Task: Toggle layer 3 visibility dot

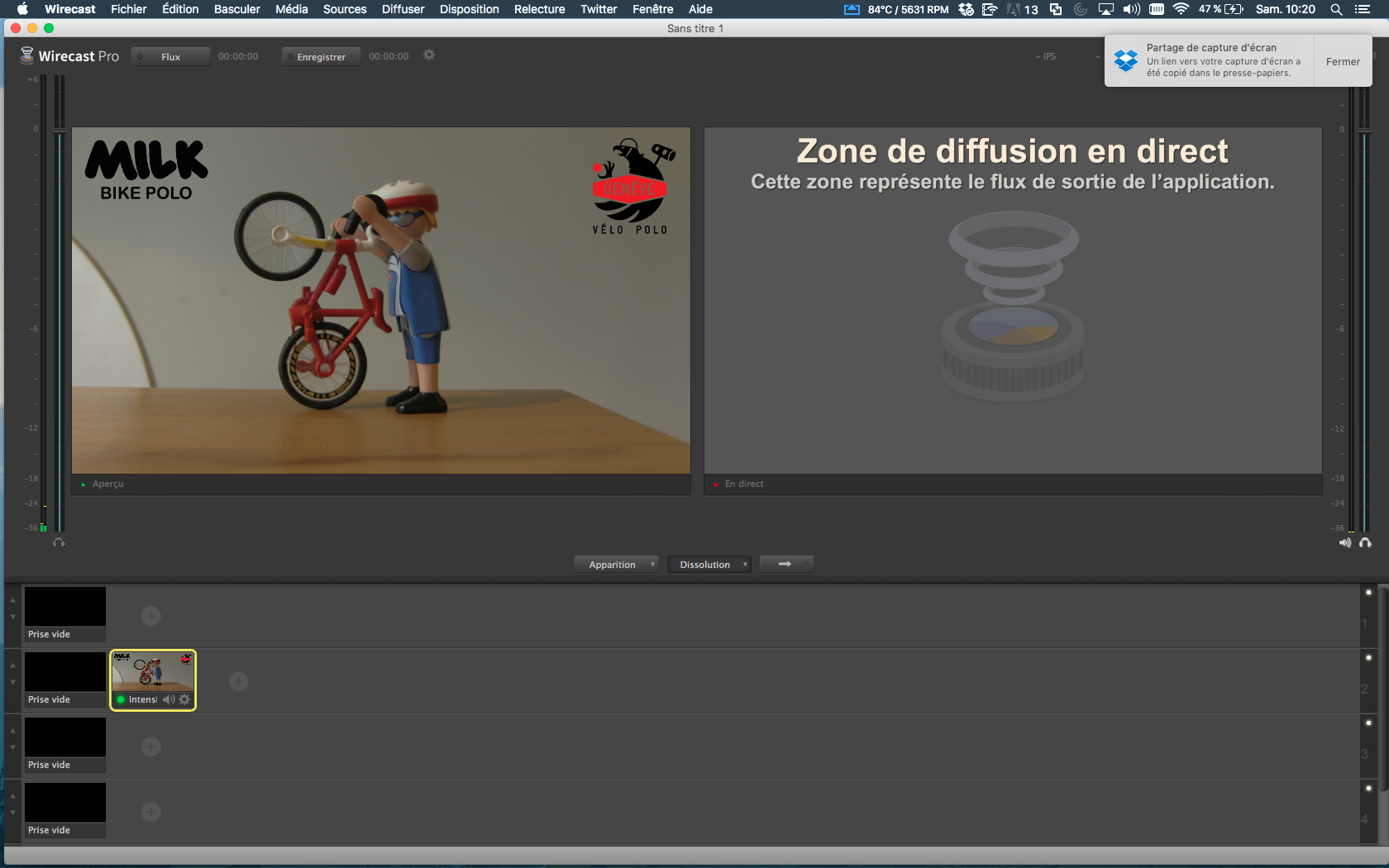Action: tap(1368, 723)
